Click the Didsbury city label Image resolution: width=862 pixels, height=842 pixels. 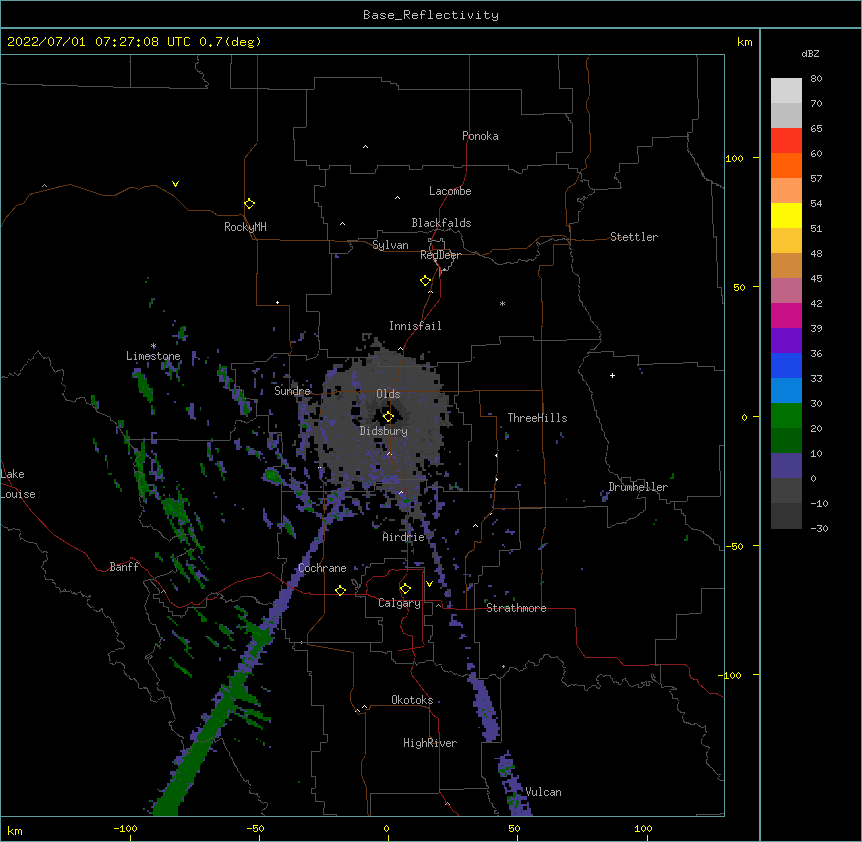tap(384, 431)
